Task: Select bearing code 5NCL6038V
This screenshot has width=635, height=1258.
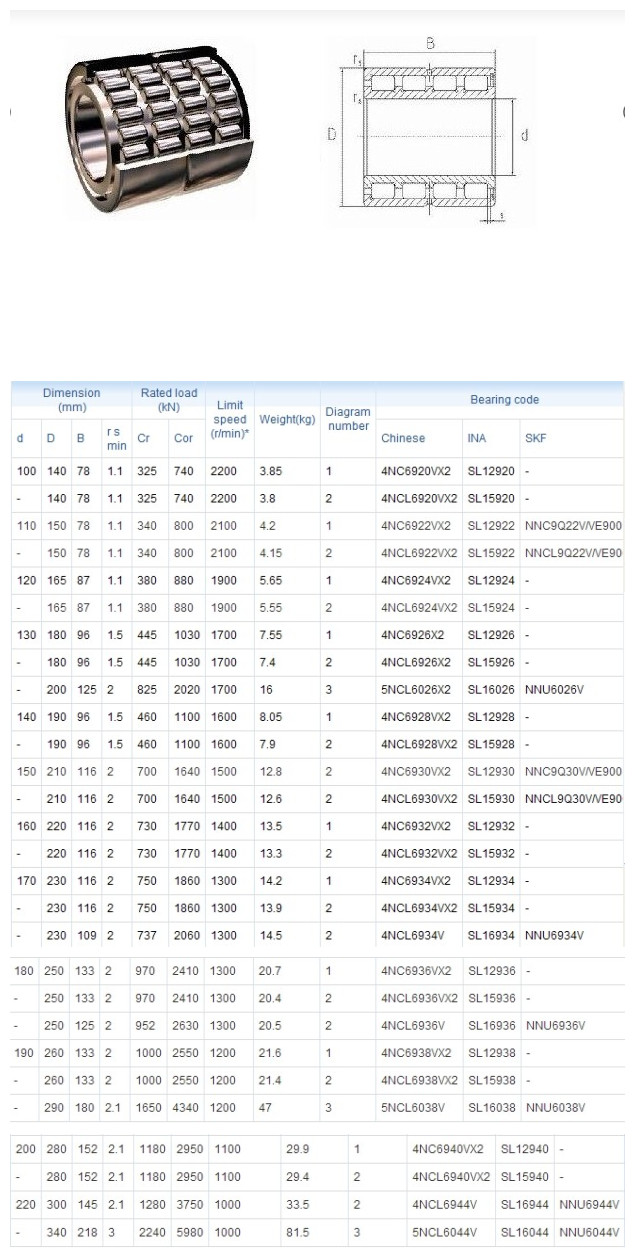Action: (x=413, y=1108)
